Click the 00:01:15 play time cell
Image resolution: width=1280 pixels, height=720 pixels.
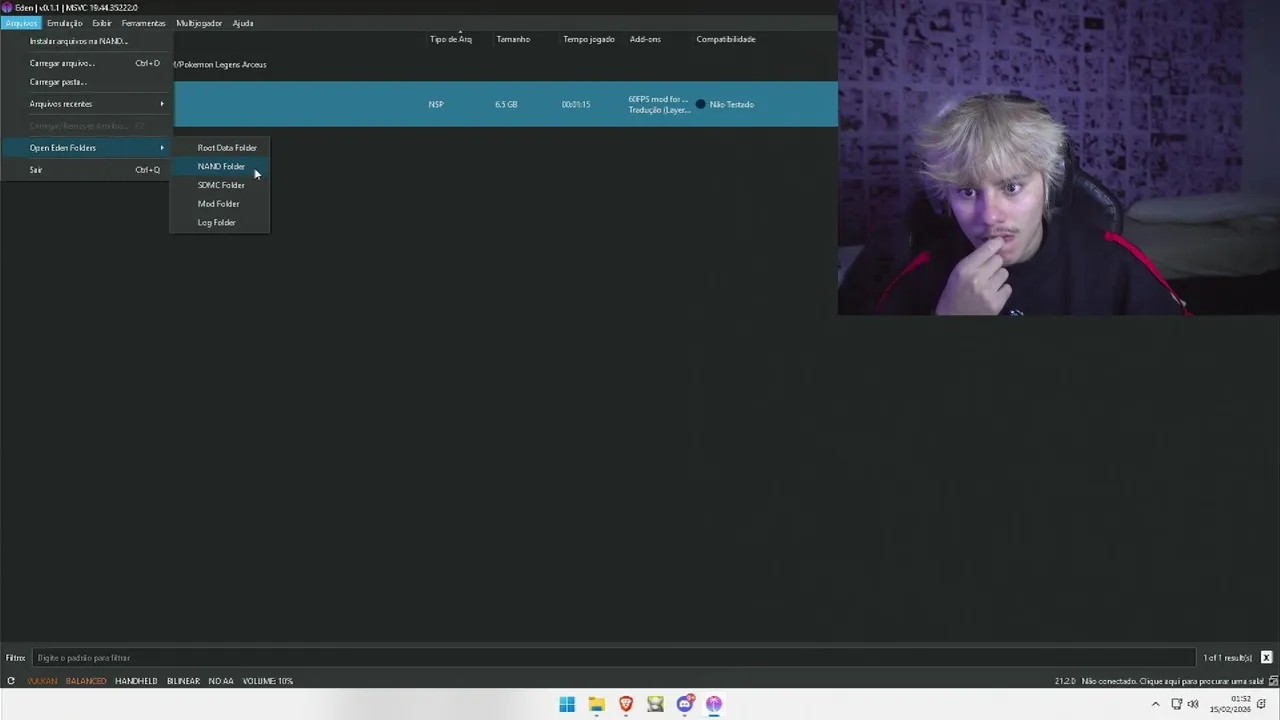576,104
